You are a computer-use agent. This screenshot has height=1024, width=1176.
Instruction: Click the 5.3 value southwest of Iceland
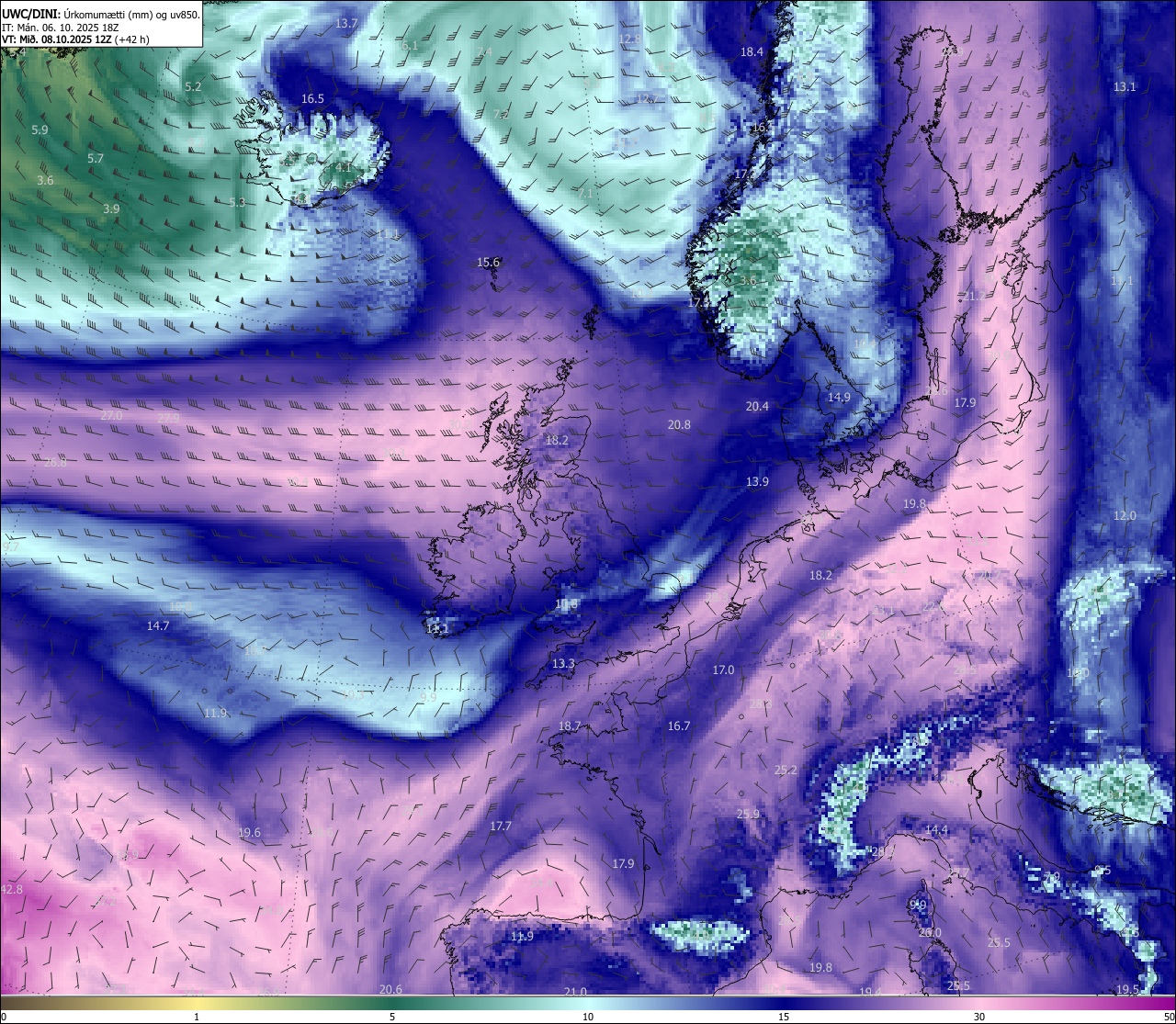coord(237,202)
